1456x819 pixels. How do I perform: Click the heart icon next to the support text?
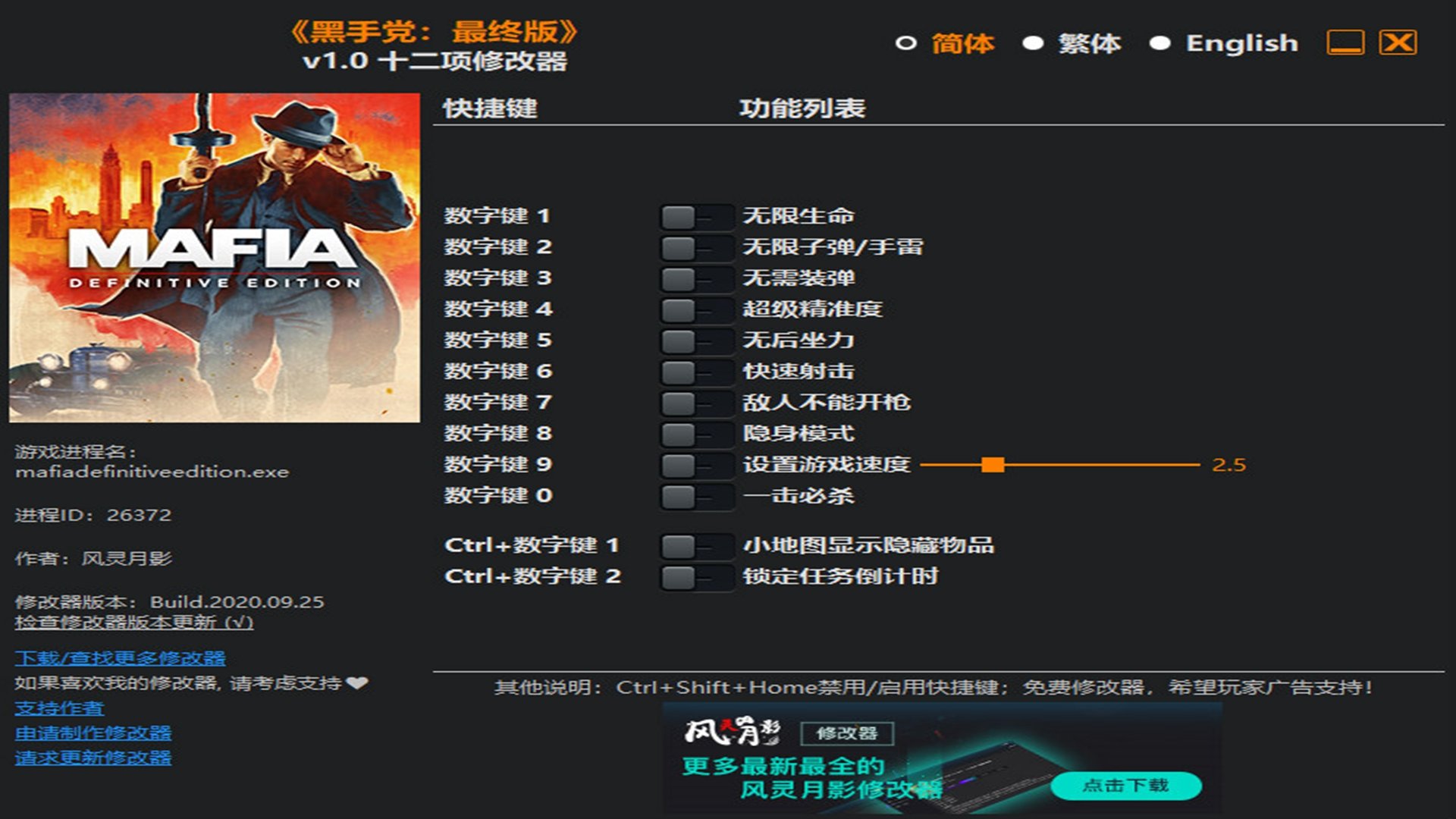[x=357, y=682]
